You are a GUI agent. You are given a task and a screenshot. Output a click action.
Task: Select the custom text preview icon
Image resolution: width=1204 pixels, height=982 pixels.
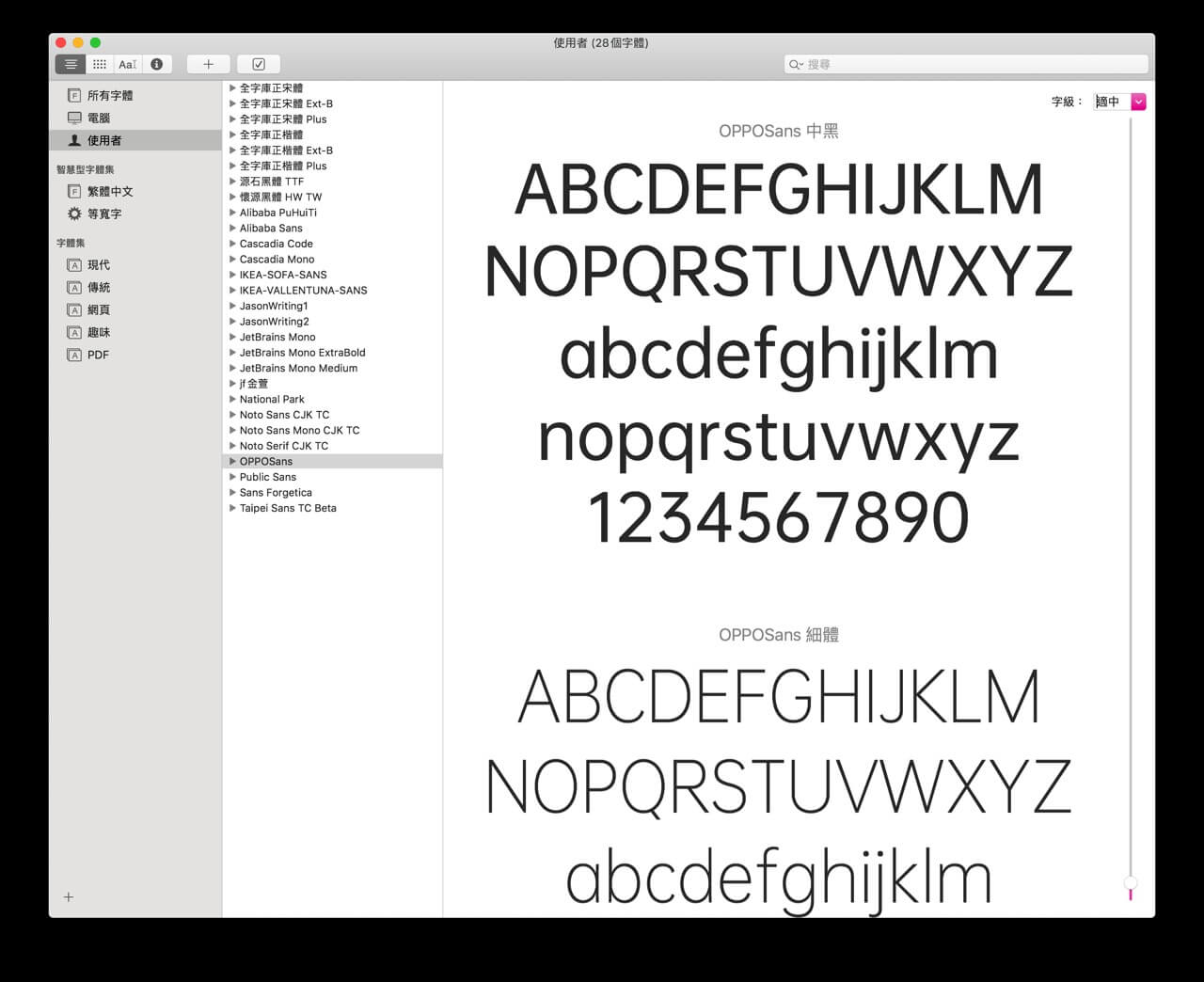pos(128,64)
